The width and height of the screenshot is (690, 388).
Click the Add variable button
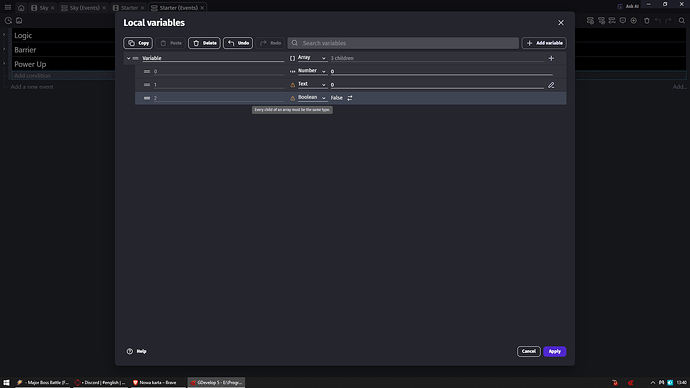(544, 43)
